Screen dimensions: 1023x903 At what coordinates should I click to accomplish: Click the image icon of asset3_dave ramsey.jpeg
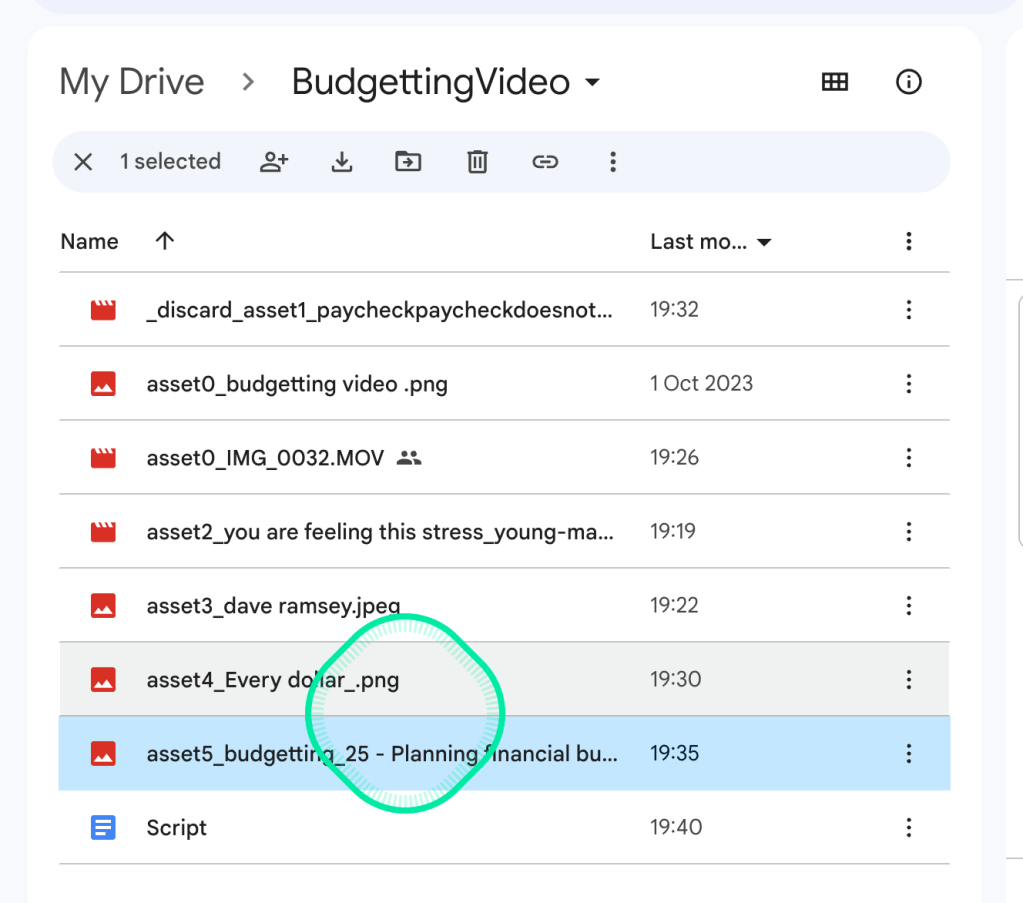coord(103,605)
